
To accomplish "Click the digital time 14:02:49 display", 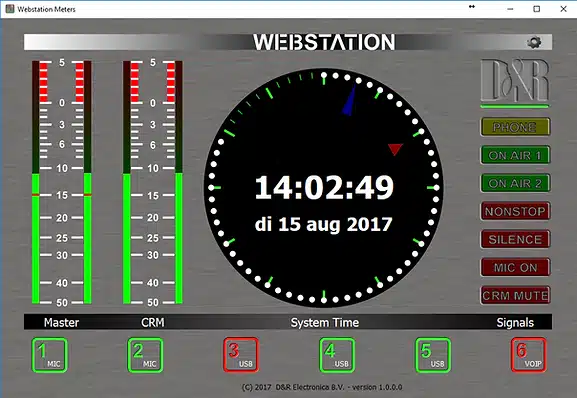I will (324, 188).
